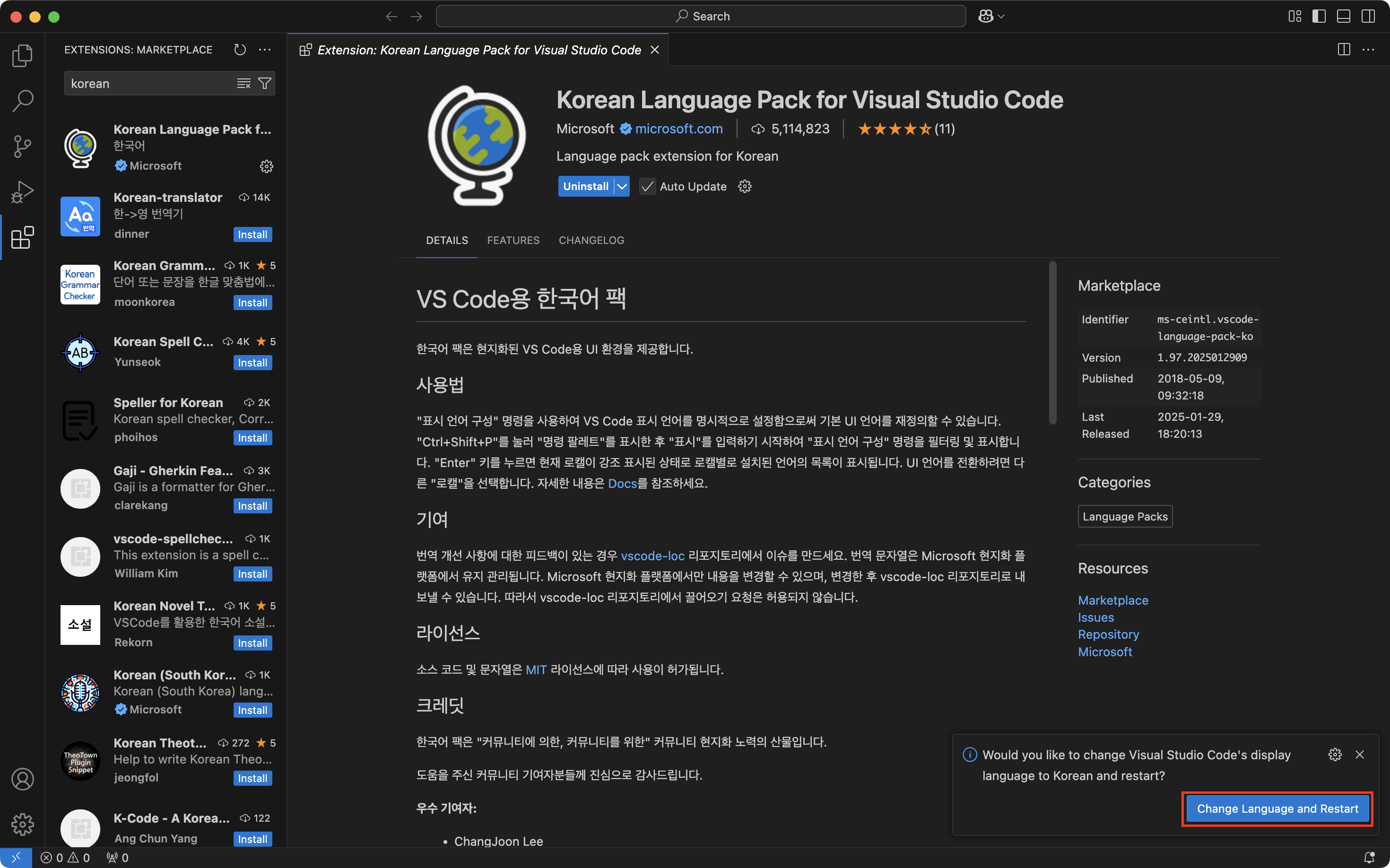This screenshot has width=1390, height=868.
Task: Open manage gear on Korean Language Pack list item
Action: point(266,166)
